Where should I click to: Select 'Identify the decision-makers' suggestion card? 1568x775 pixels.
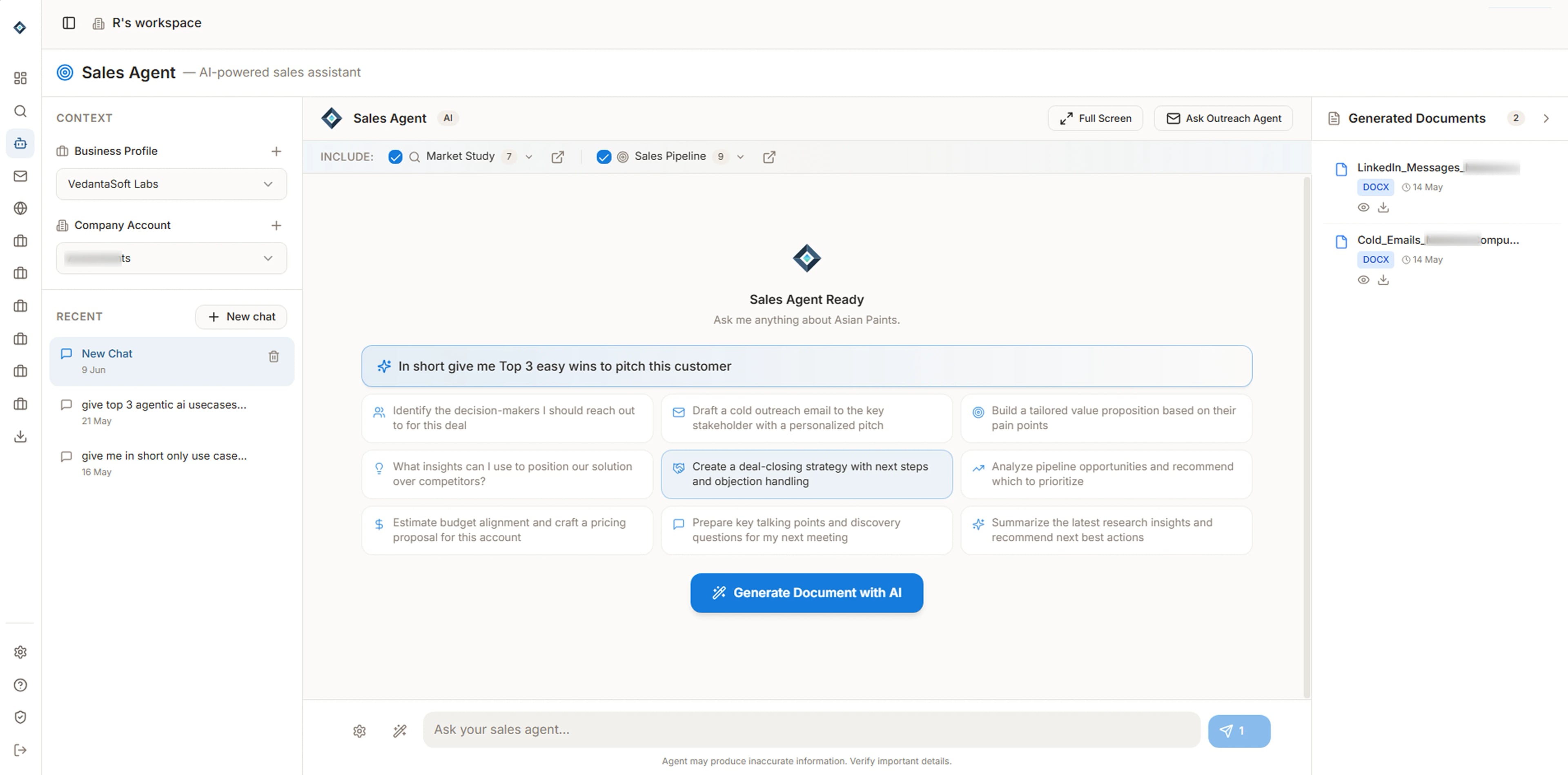coord(507,418)
